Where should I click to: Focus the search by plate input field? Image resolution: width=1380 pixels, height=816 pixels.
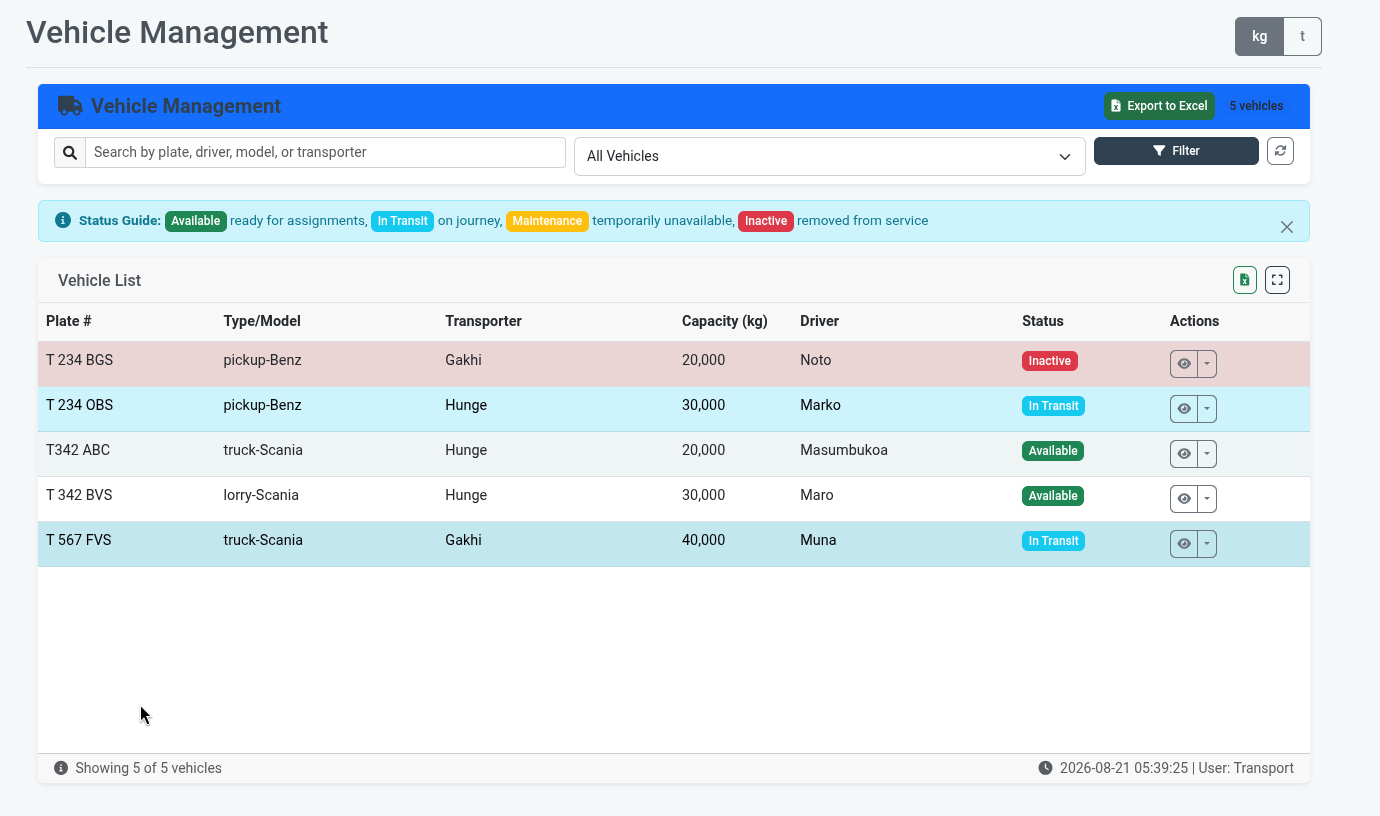tap(326, 152)
